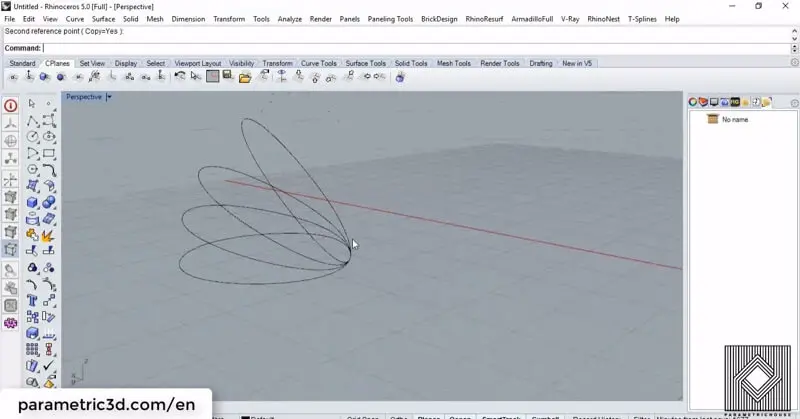The height and width of the screenshot is (419, 800).
Task: Select the arrow pointer tool in left toolbar
Action: tap(32, 104)
